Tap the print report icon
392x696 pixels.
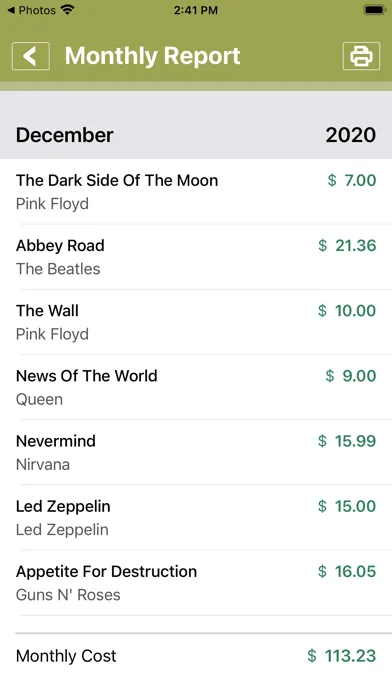pos(361,56)
